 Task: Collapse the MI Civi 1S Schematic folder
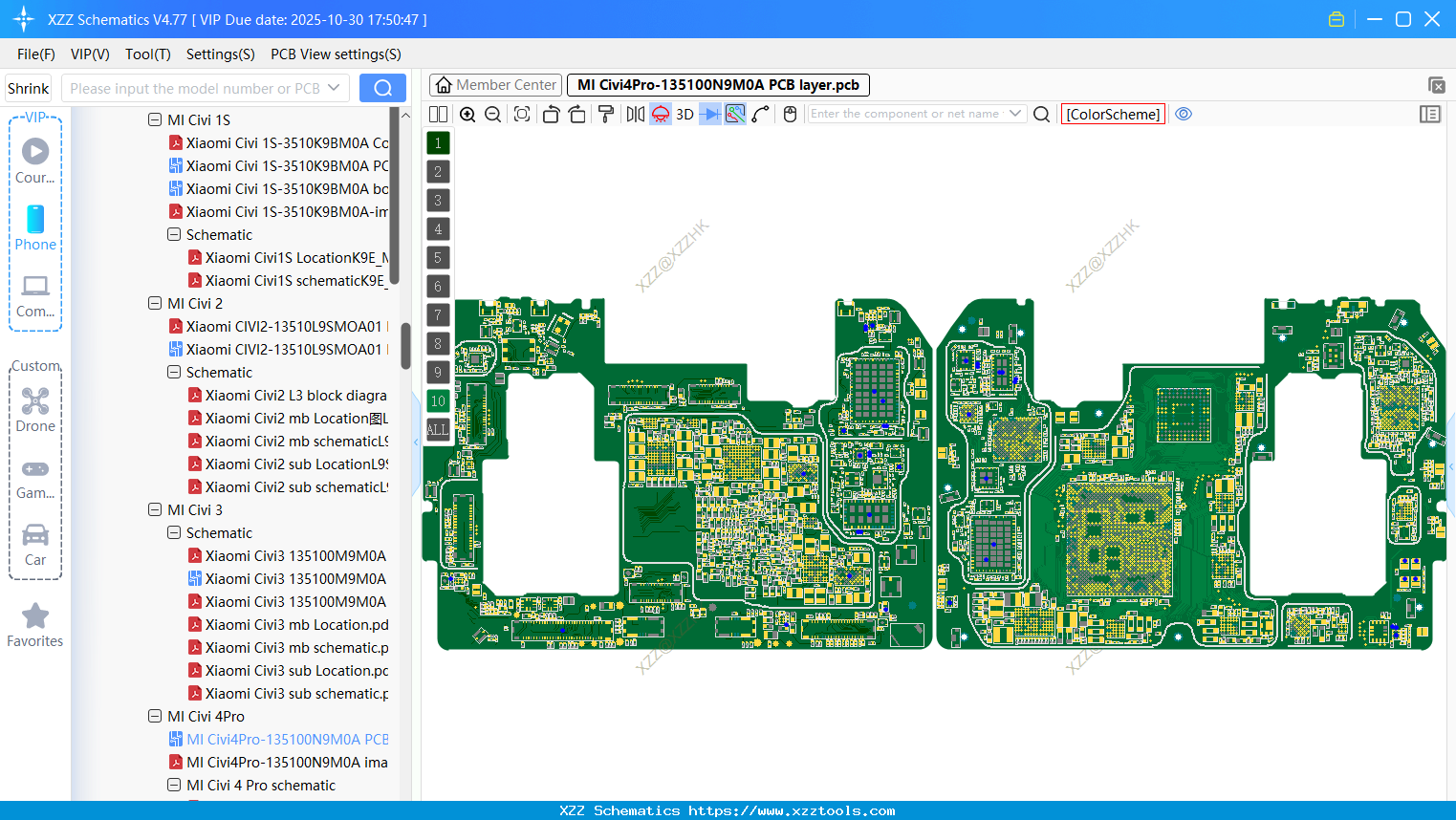tap(174, 234)
